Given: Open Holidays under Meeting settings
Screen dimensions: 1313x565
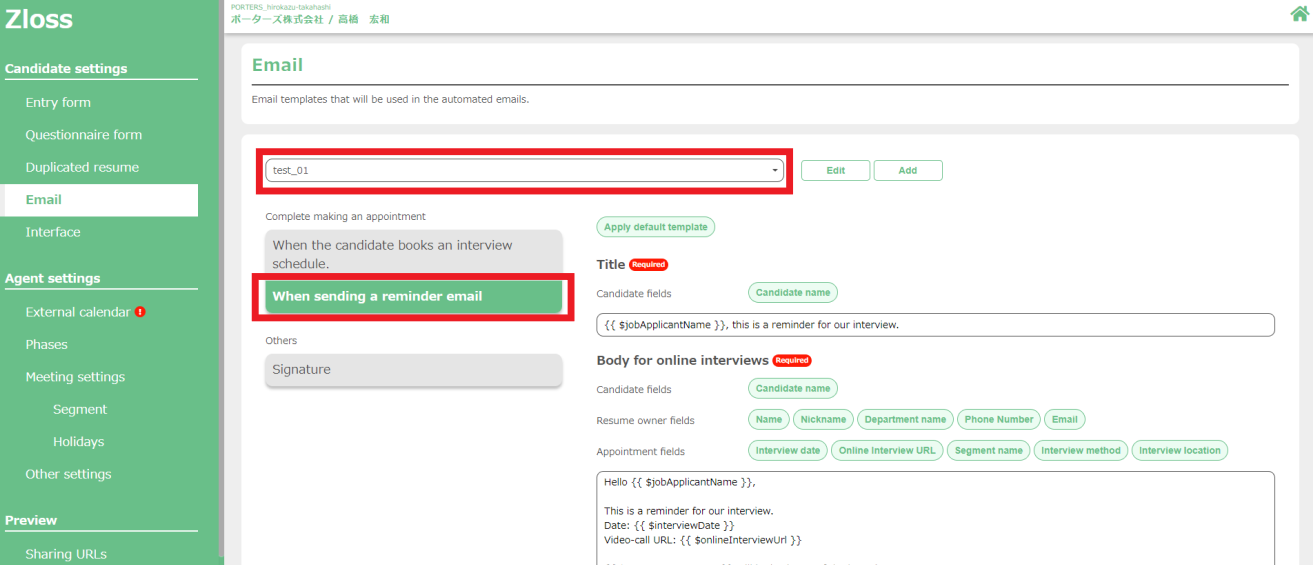Looking at the screenshot, I should point(78,442).
